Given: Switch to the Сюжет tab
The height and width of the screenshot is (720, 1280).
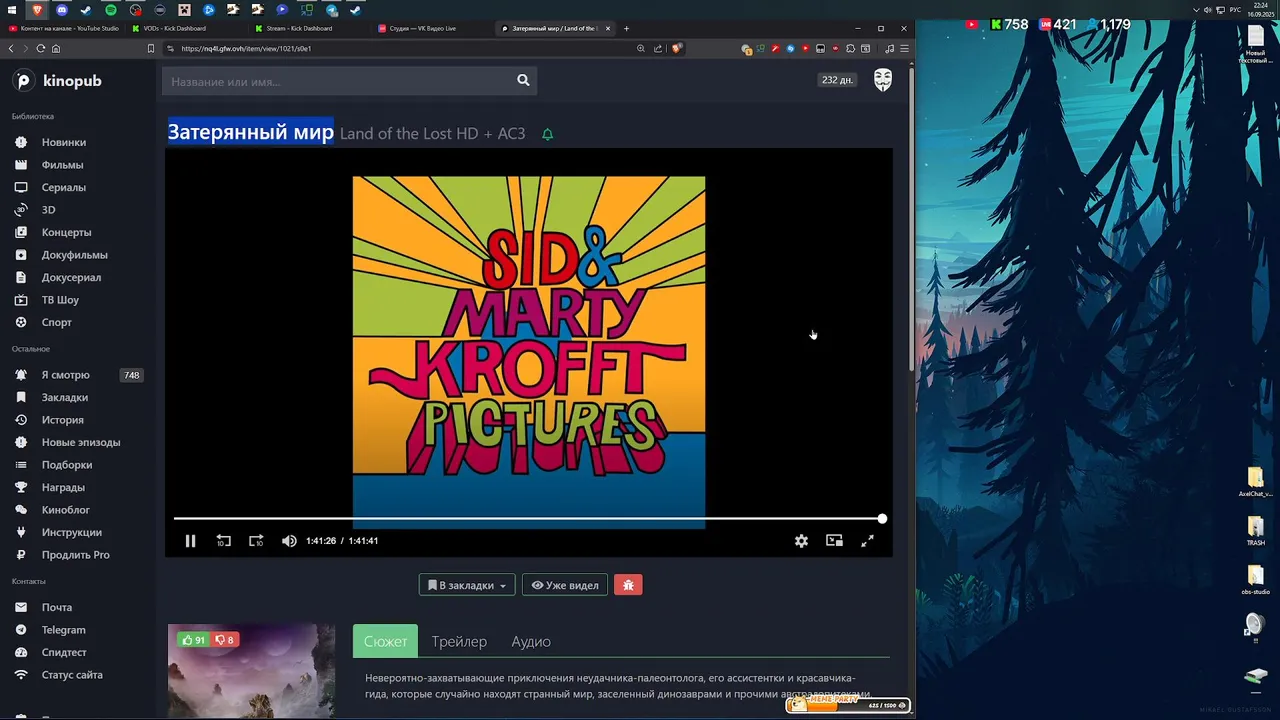Looking at the screenshot, I should click(385, 641).
